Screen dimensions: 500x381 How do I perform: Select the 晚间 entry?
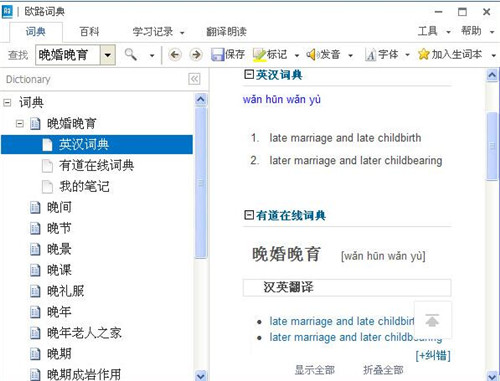59,207
